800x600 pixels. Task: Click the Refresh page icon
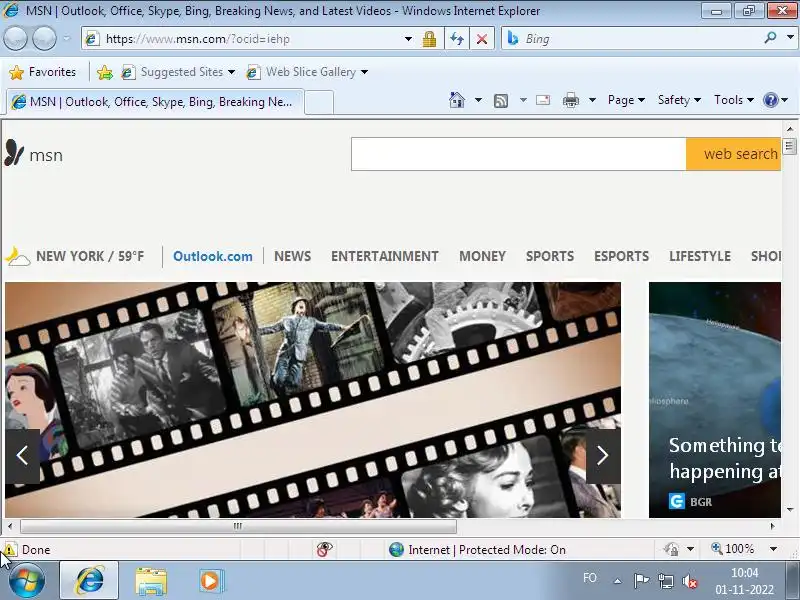(457, 39)
